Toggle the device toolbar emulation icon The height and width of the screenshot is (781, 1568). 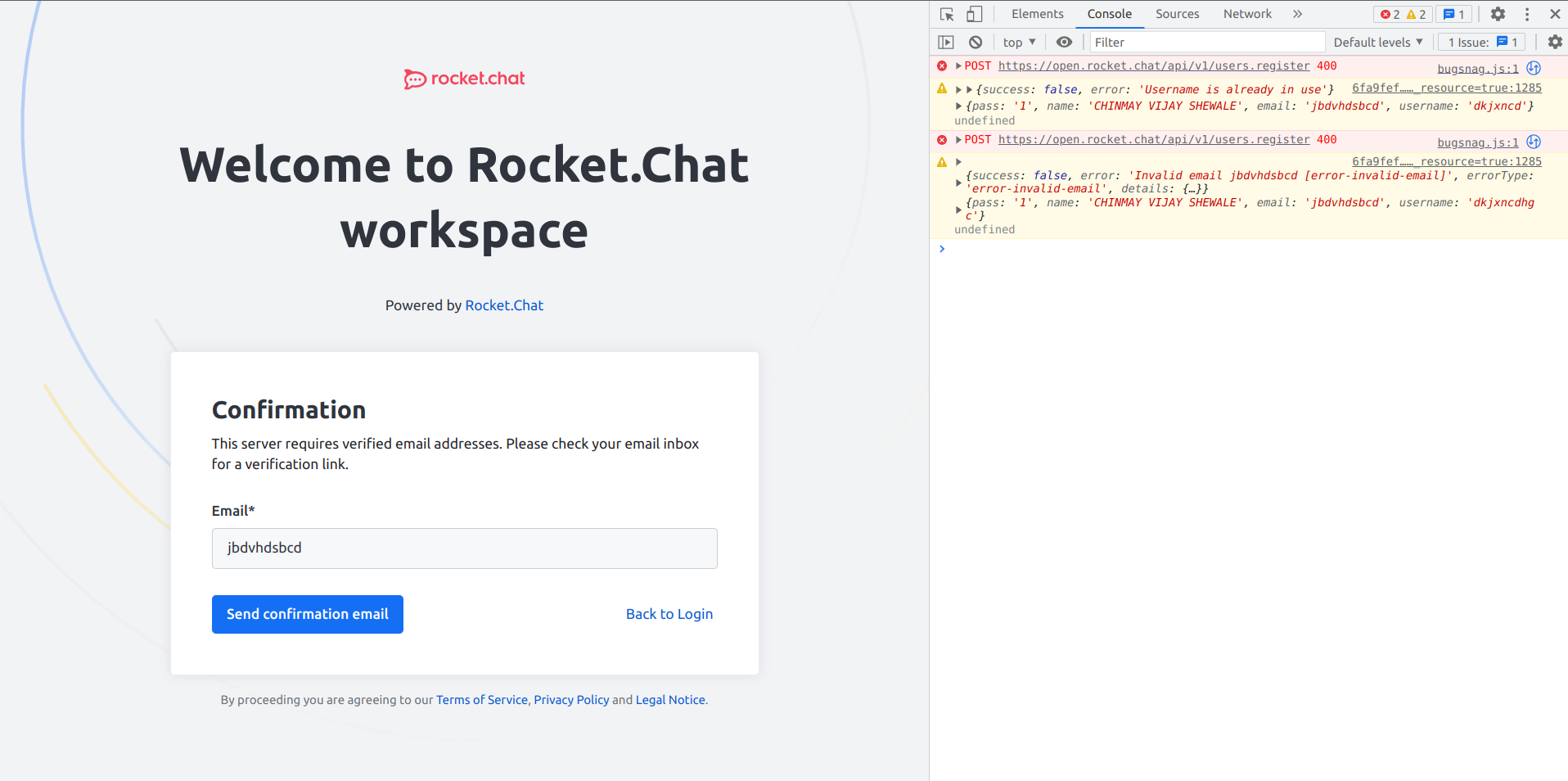tap(974, 14)
